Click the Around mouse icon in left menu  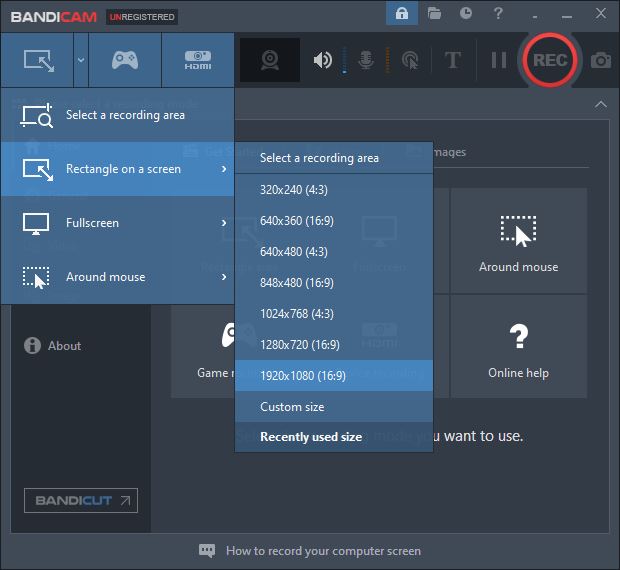36,277
